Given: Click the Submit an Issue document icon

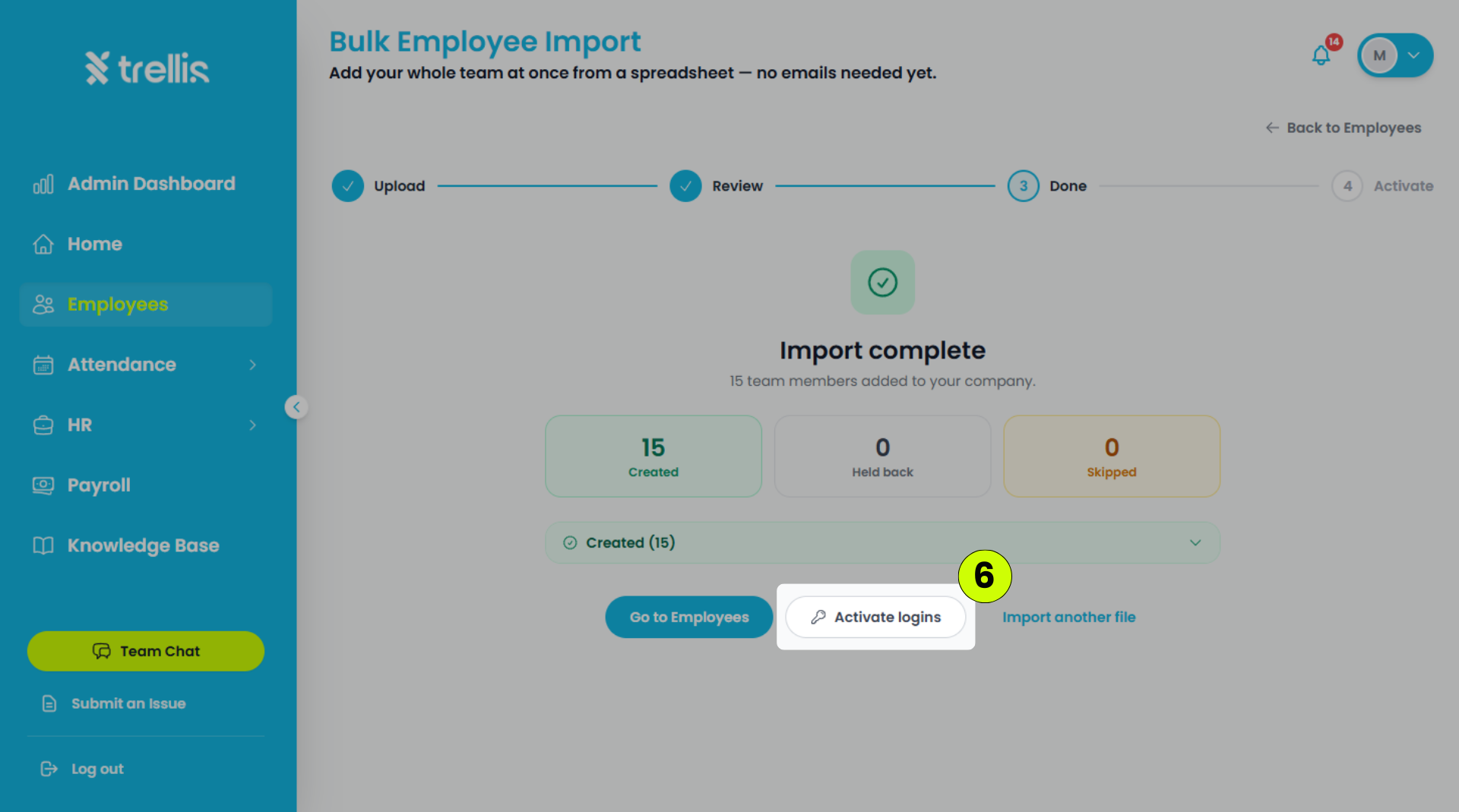Looking at the screenshot, I should (49, 703).
